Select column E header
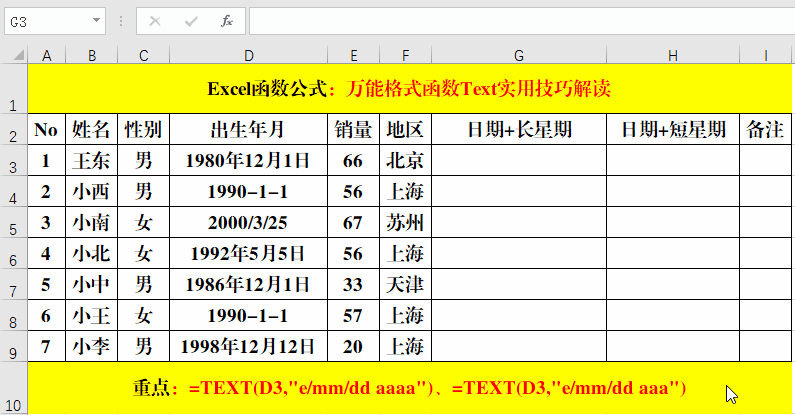Screen dimensions: 795x415 pyautogui.click(x=353, y=55)
